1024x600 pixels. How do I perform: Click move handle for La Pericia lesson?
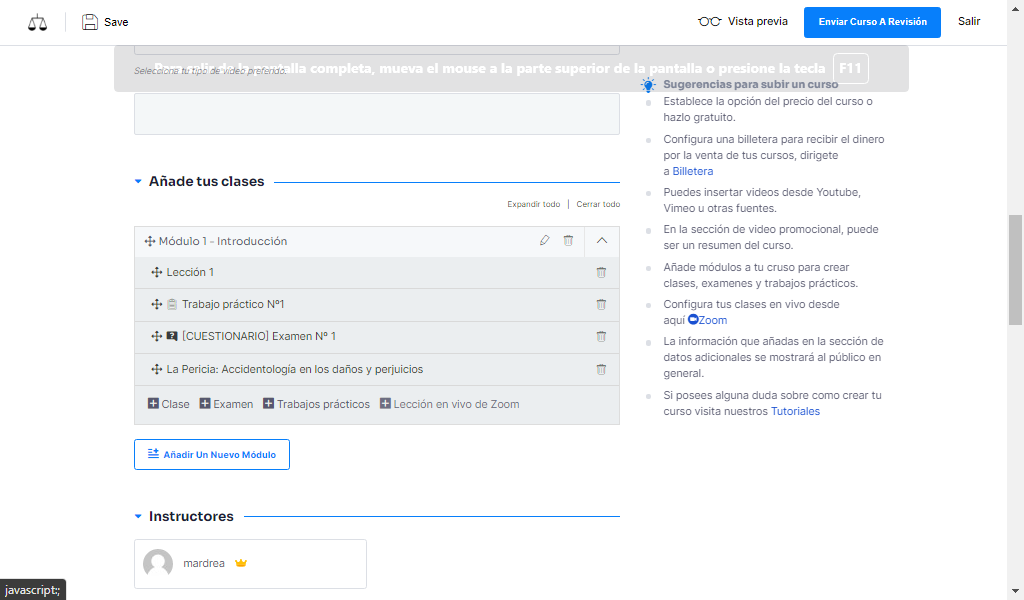(157, 370)
